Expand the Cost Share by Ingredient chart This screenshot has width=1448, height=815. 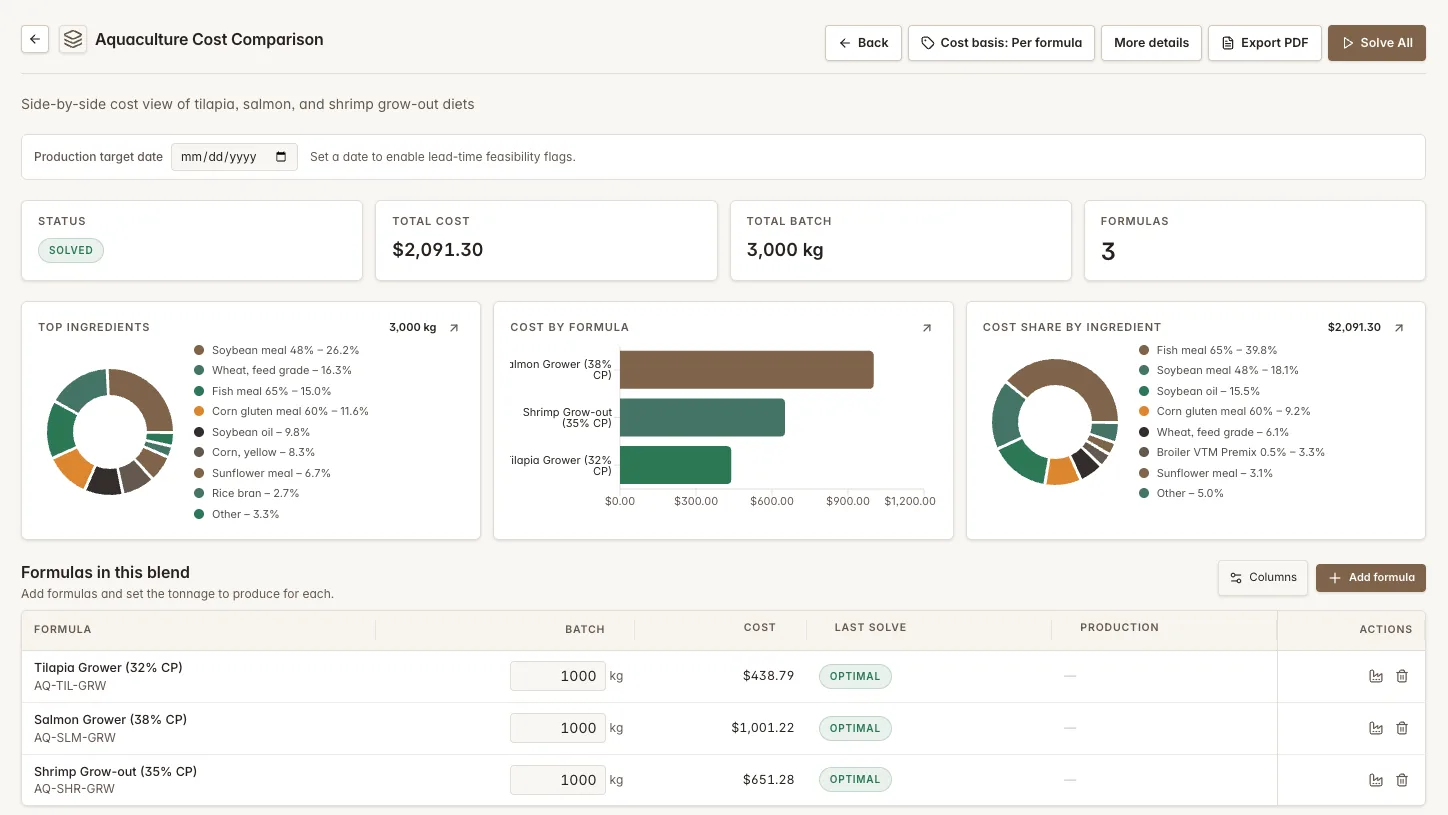[1399, 328]
